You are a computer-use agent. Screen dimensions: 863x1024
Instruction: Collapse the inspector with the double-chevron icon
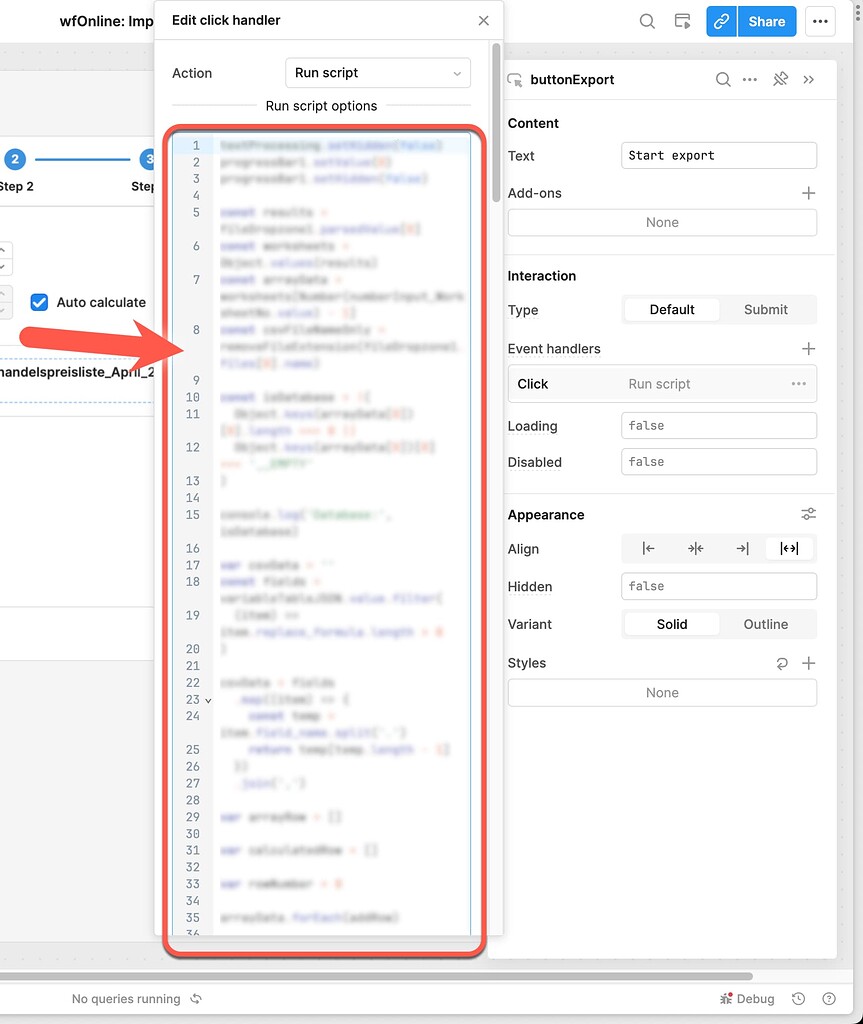[809, 80]
